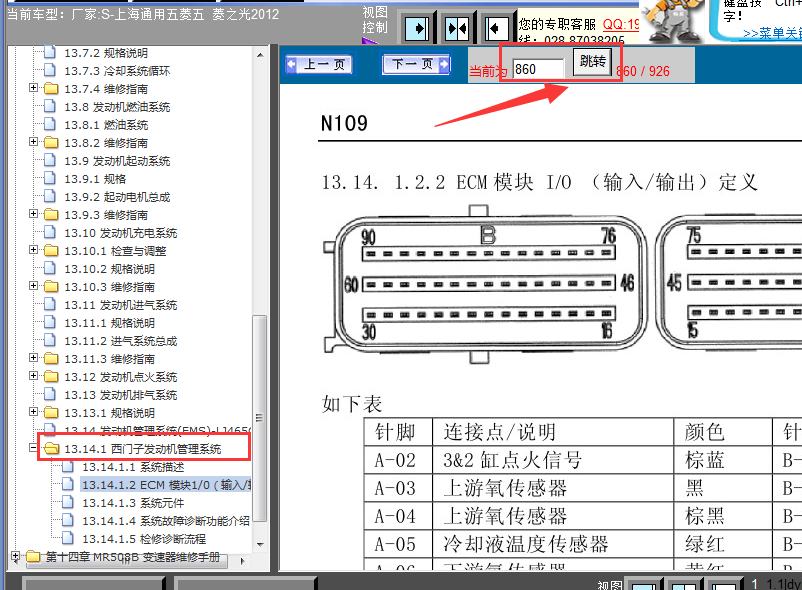Click the middle split view control icon
This screenshot has width=802, height=590.
click(457, 28)
